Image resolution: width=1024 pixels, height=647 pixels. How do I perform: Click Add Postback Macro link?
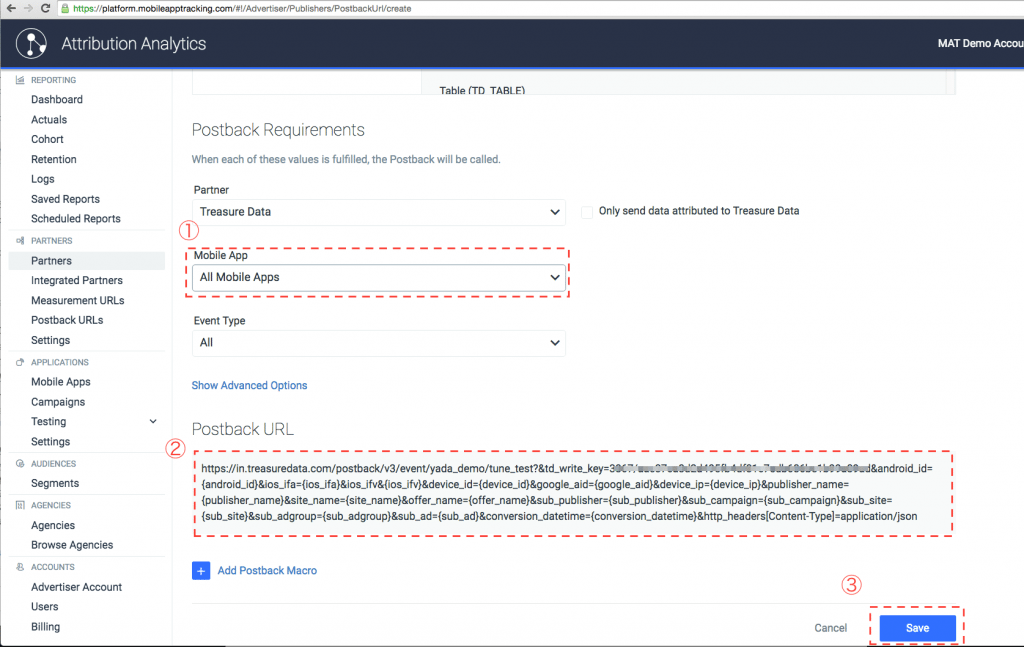(267, 571)
